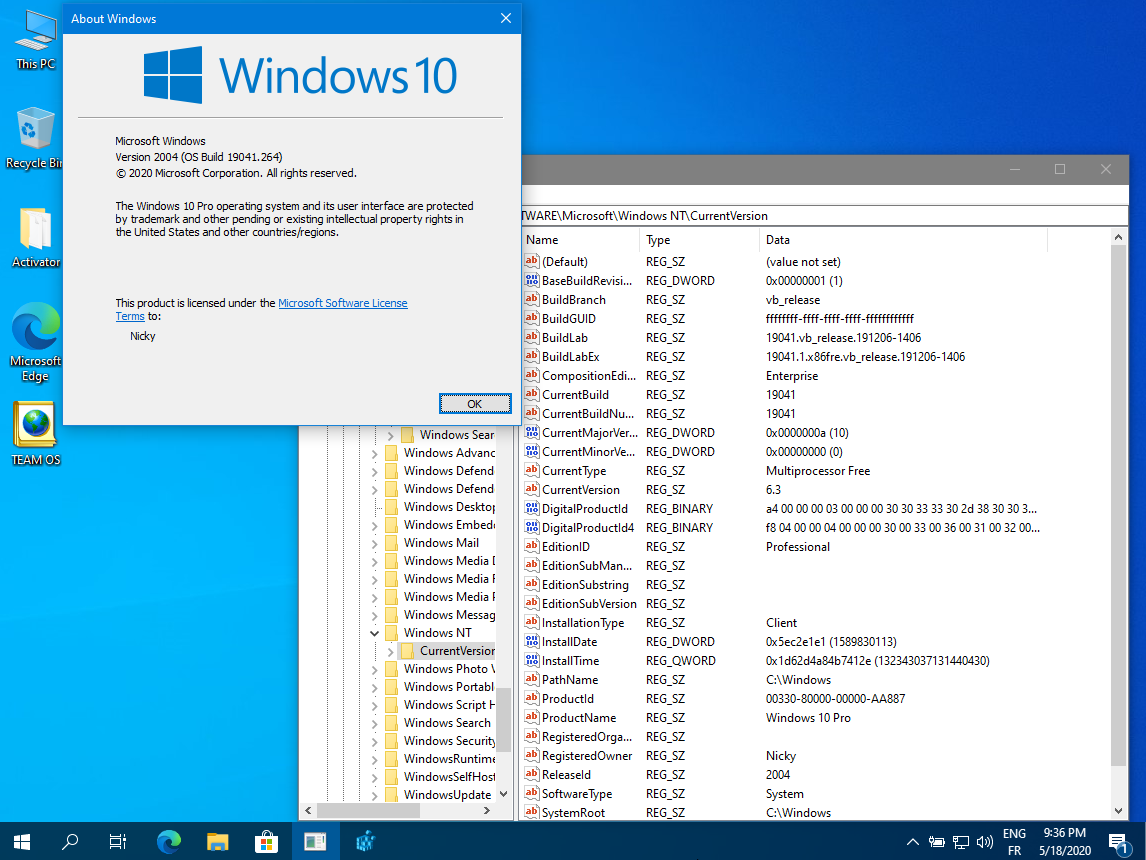The height and width of the screenshot is (860, 1146).
Task: Open the Action Center notification icon
Action: point(1118,843)
